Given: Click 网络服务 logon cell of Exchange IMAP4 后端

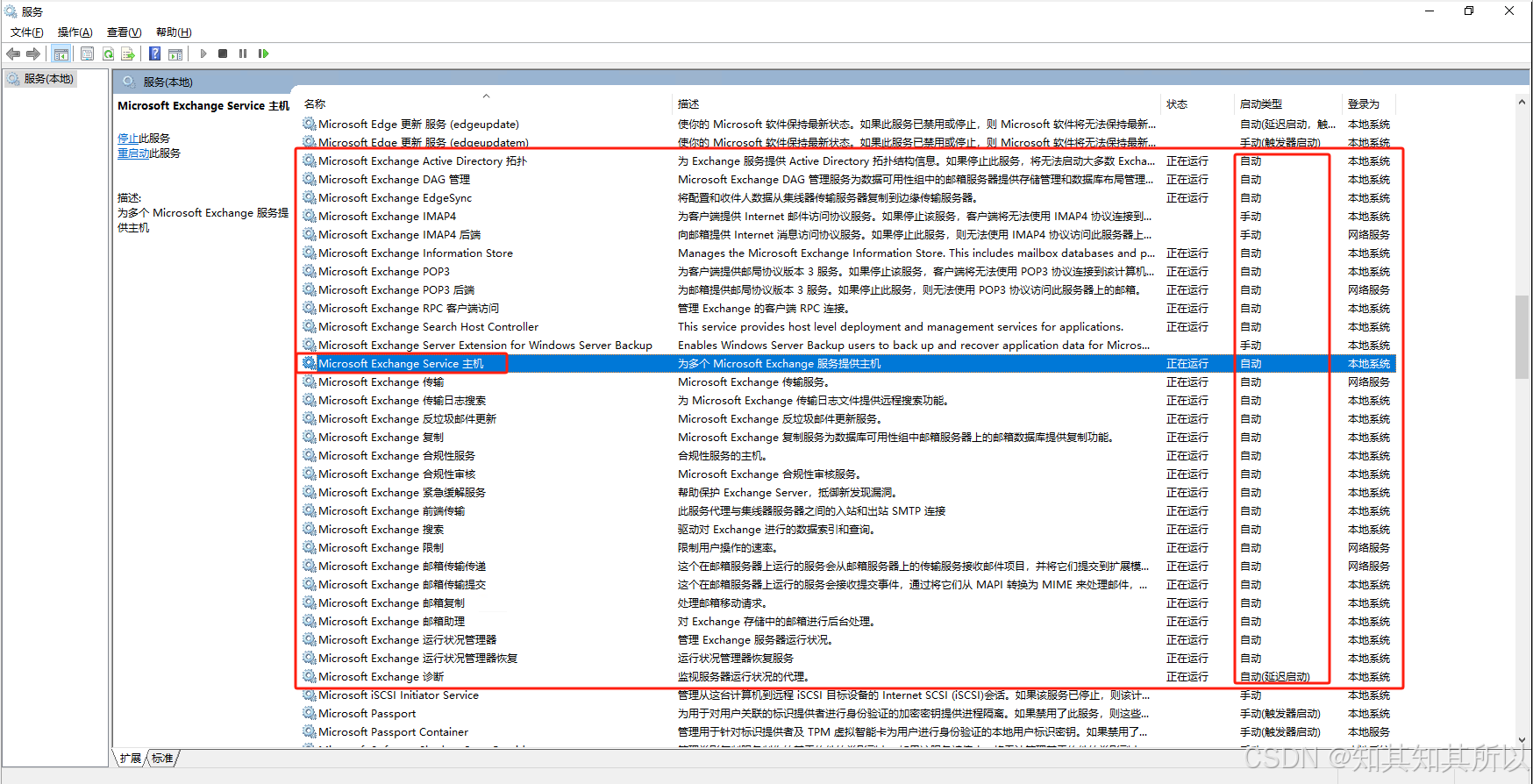Looking at the screenshot, I should coord(1368,234).
